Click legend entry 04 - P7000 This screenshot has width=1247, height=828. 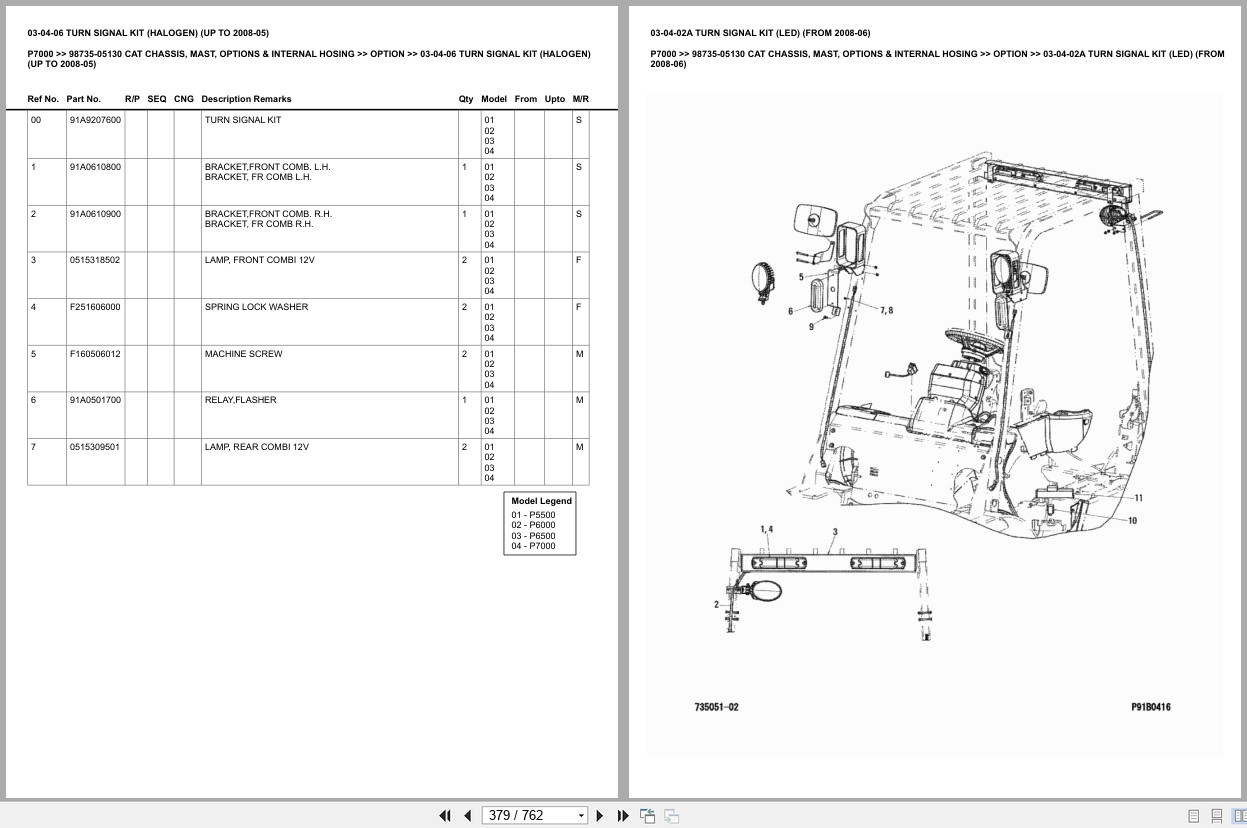click(x=533, y=546)
